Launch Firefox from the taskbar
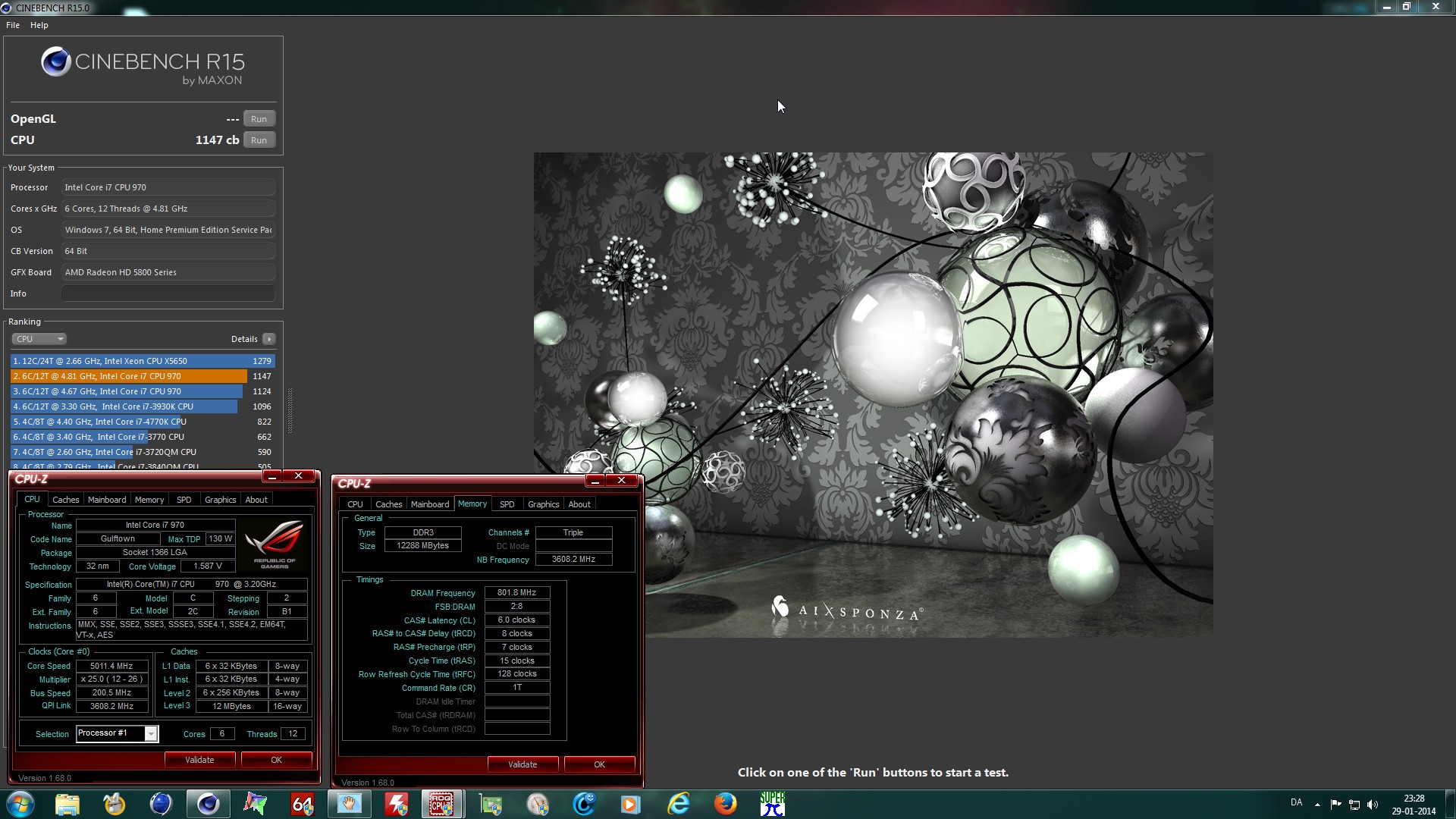 point(725,804)
